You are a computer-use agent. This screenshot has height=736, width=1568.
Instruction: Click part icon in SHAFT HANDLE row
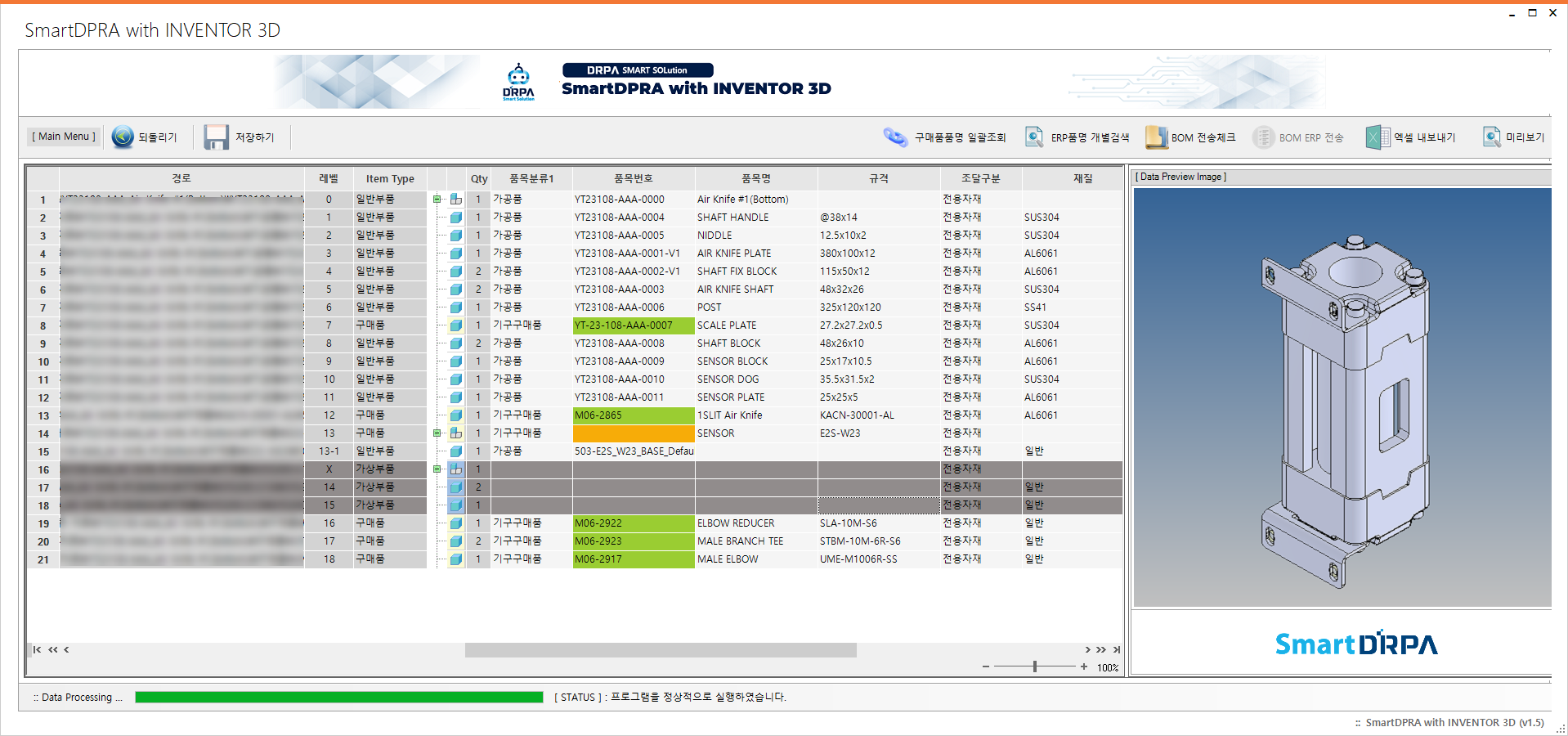(x=456, y=218)
